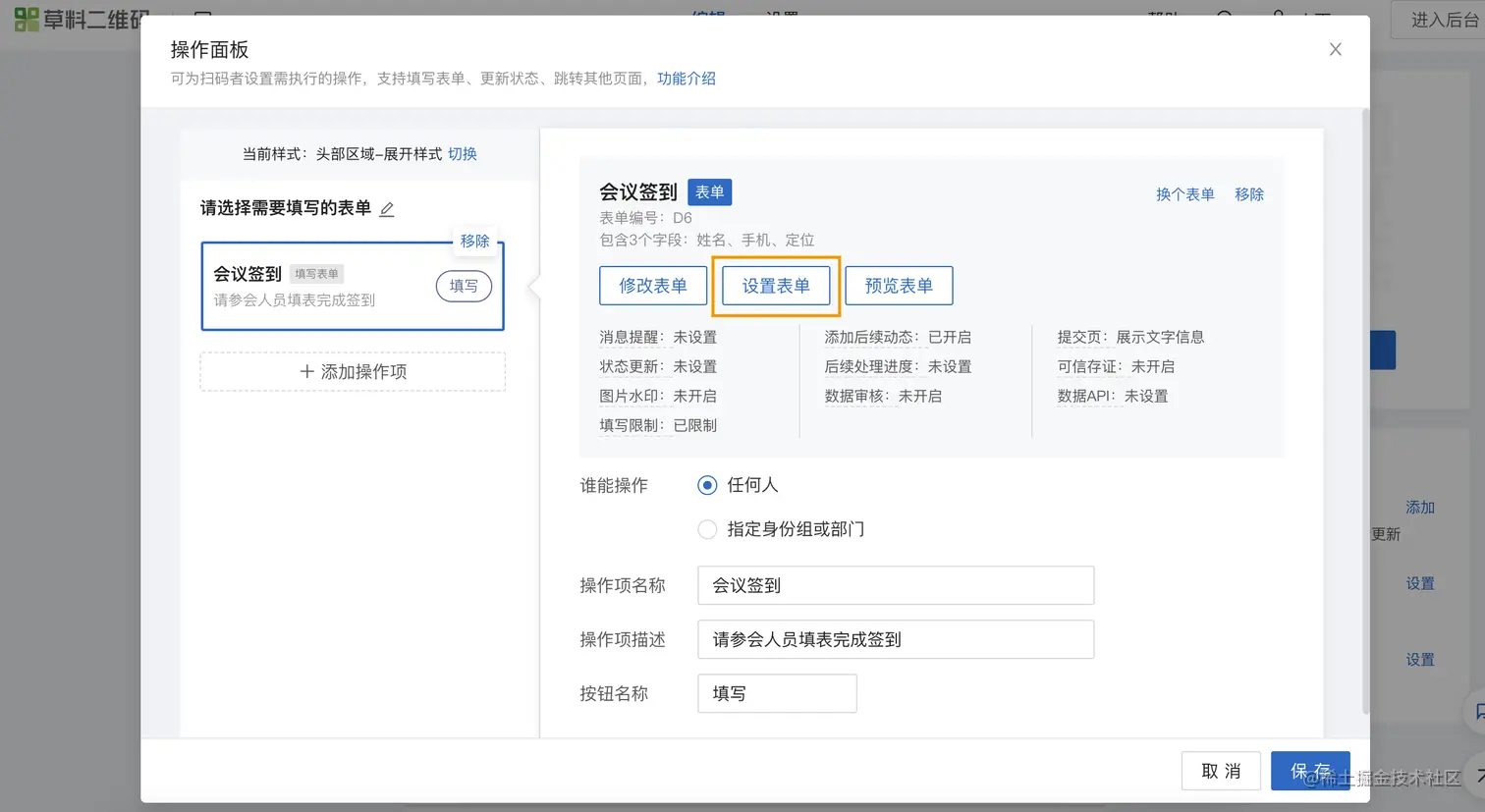Click the 填写 pill button in the card

pos(464,286)
